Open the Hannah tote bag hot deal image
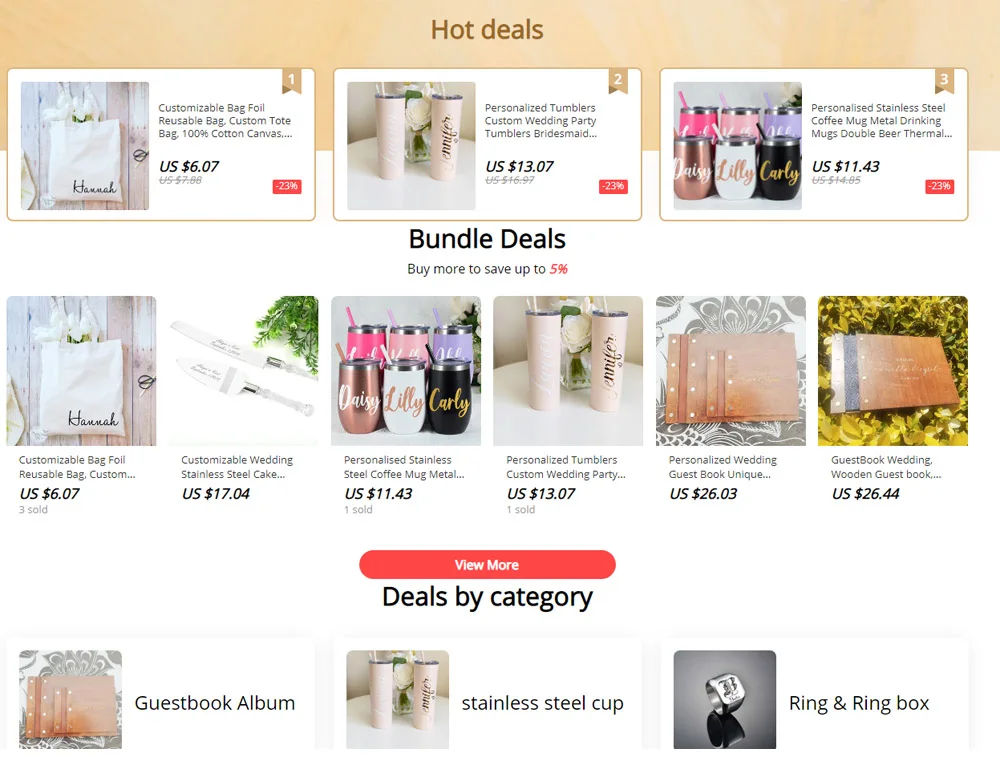 point(85,145)
